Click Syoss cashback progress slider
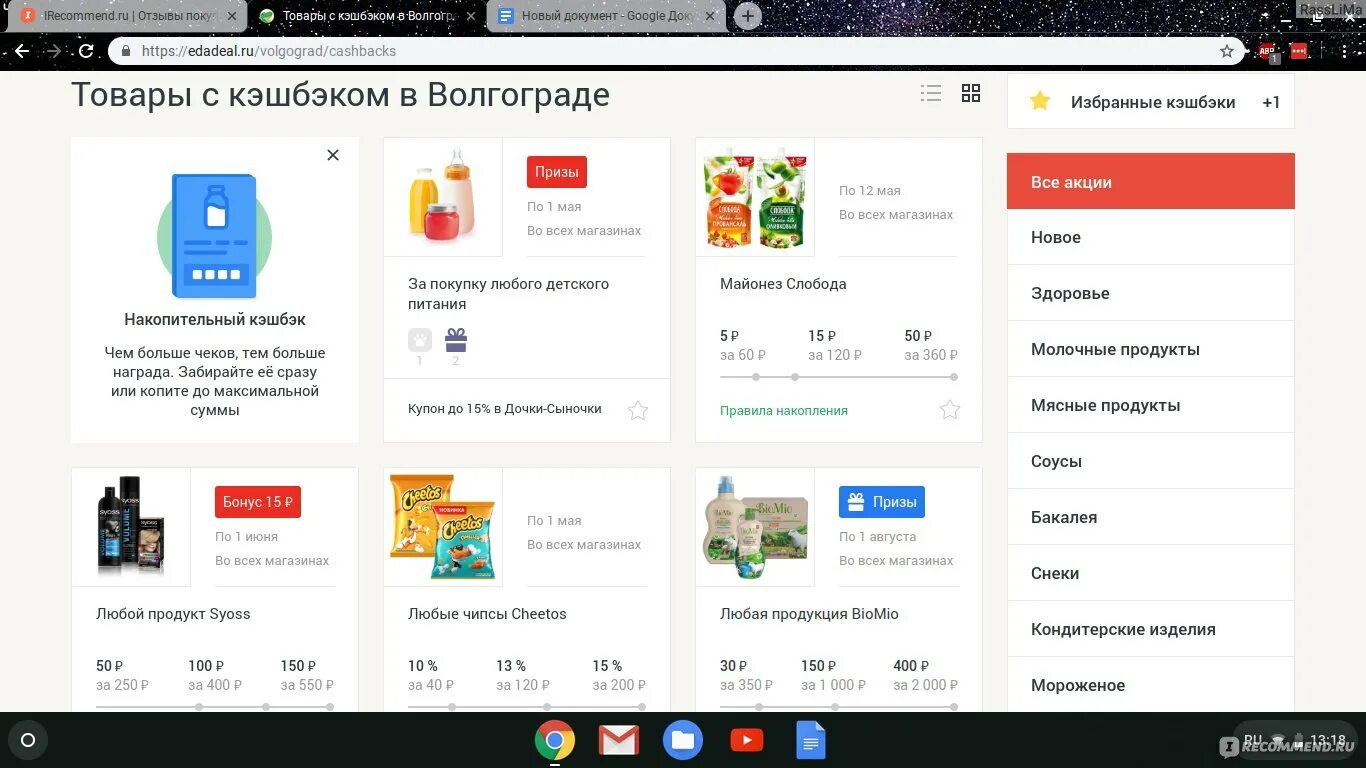 tap(215, 707)
